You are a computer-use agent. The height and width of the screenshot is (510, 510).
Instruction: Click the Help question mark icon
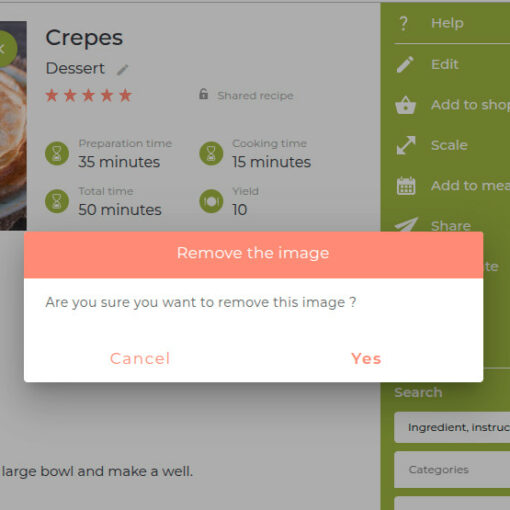(404, 23)
